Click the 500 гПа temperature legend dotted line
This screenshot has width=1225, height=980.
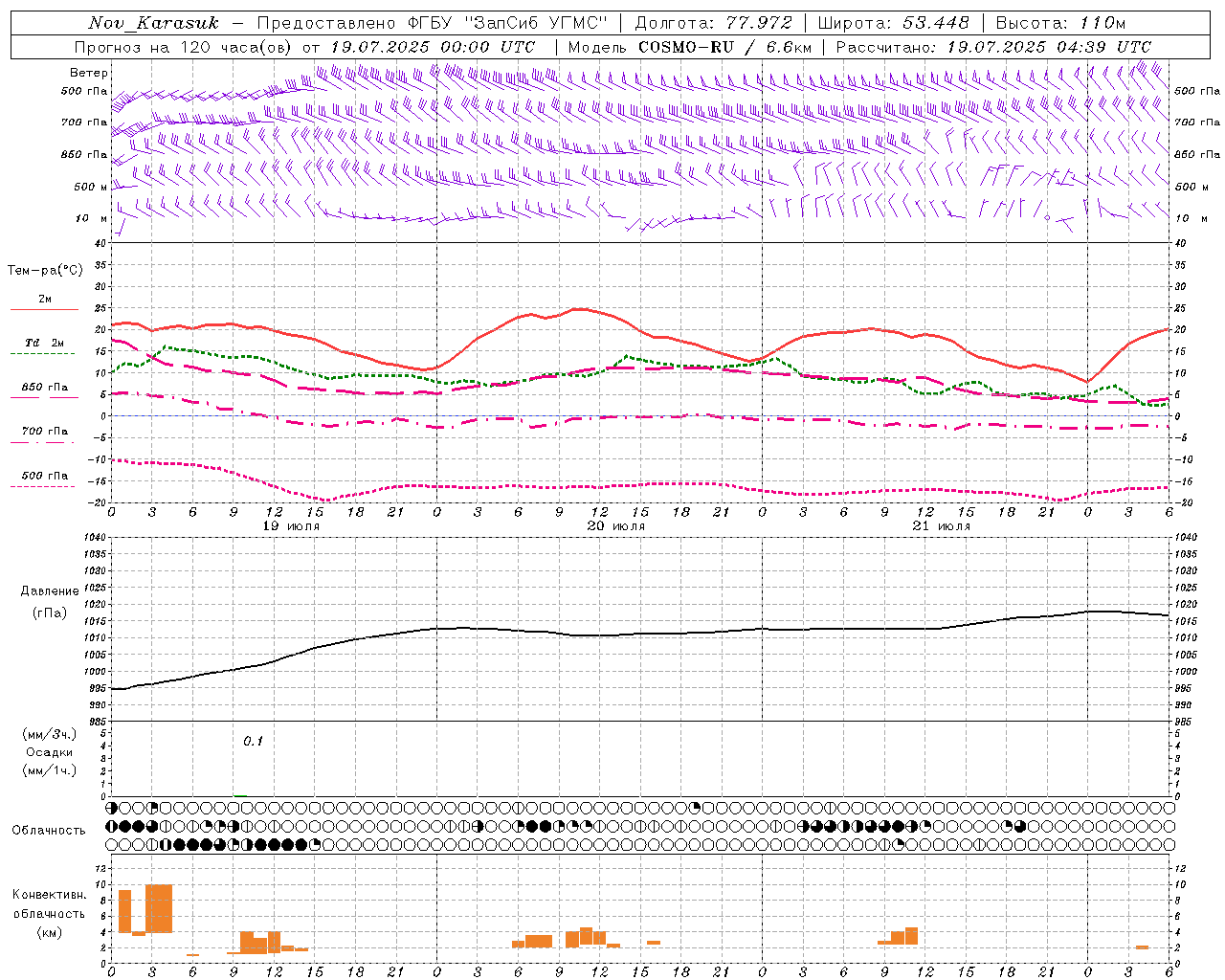click(42, 486)
